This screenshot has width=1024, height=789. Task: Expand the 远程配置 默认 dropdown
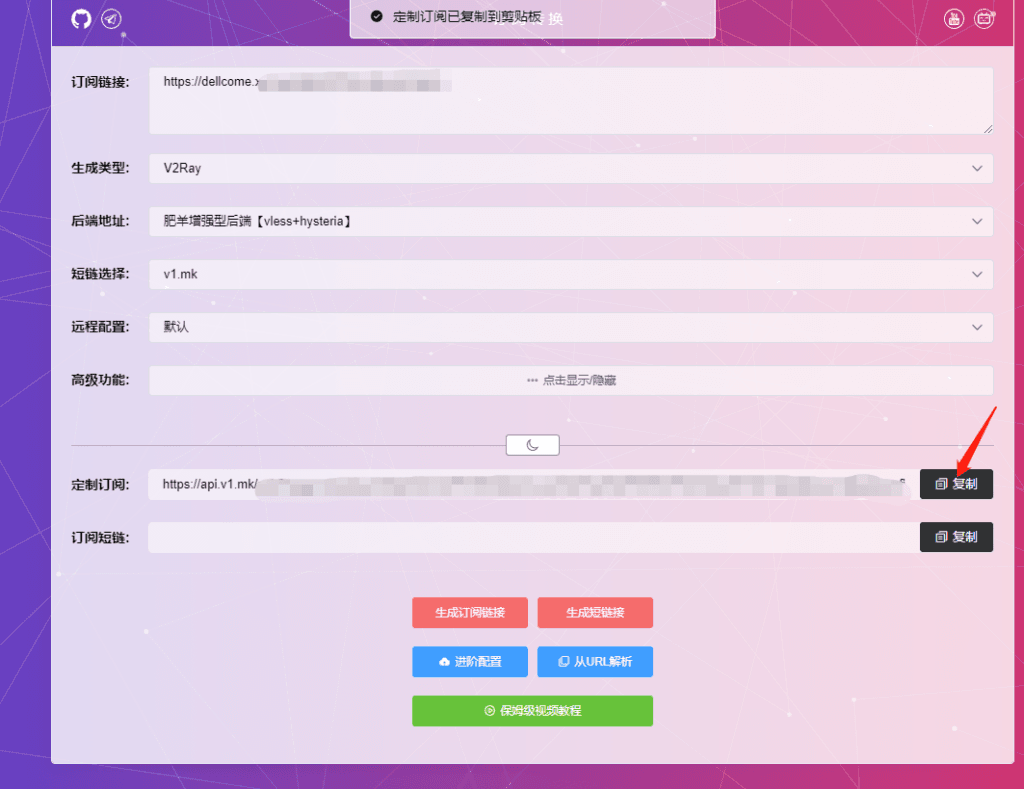click(570, 327)
